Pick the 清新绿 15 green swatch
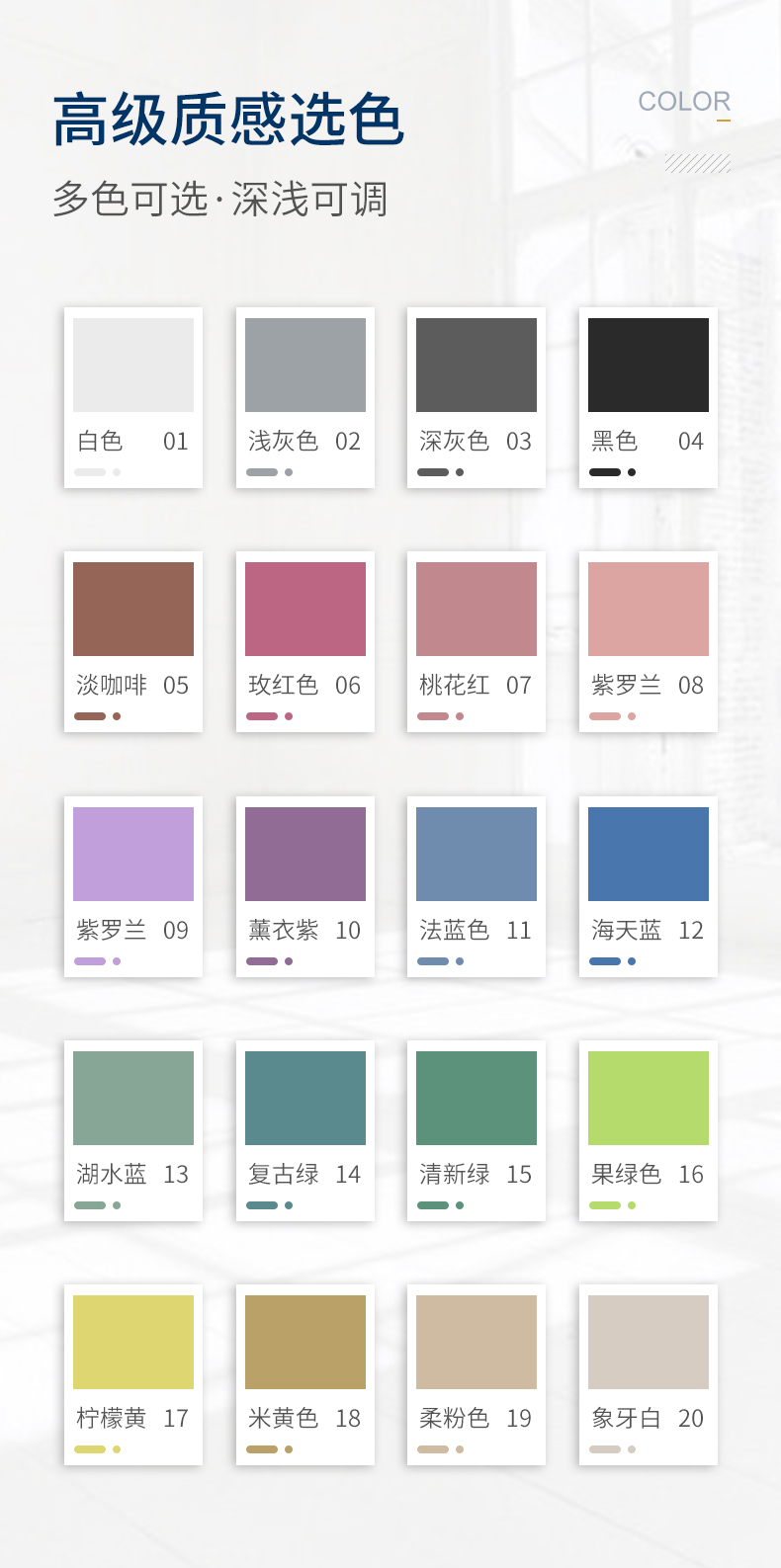Viewport: 781px width, 1568px height. 477,1098
